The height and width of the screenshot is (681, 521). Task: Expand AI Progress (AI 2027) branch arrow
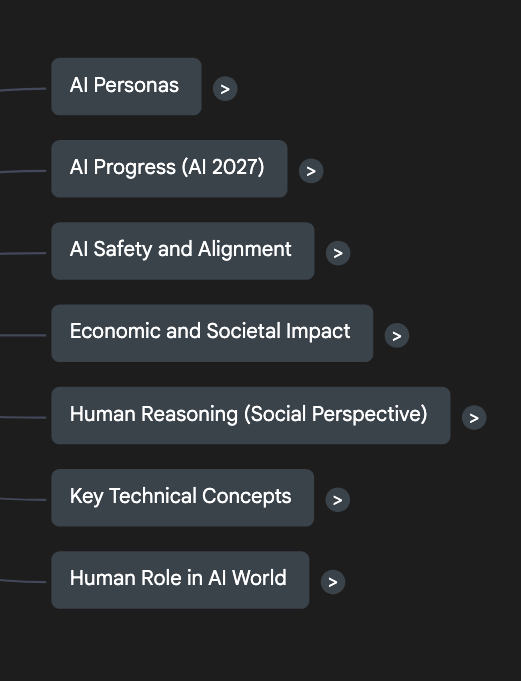(x=311, y=171)
